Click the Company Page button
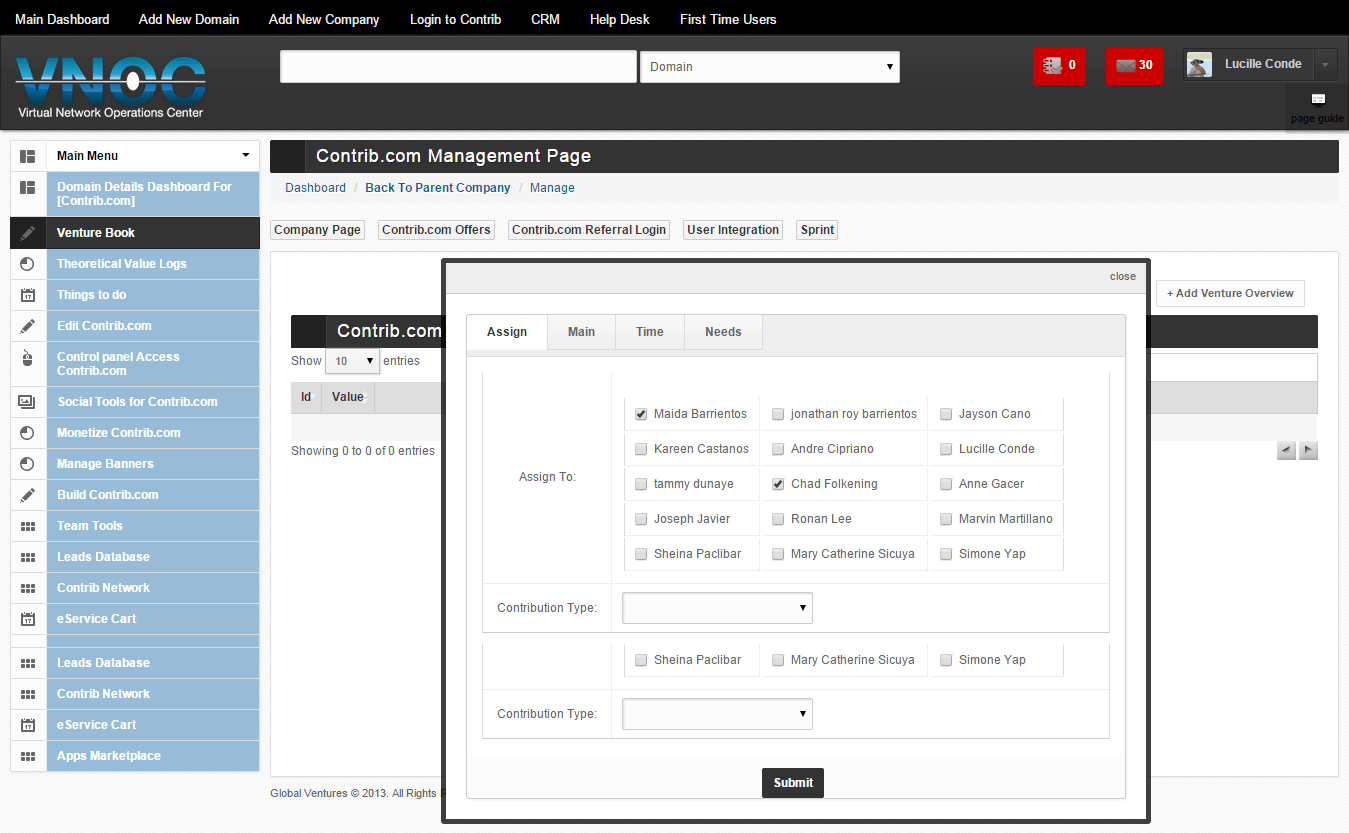Screen dimensions: 1349x833 [317, 230]
